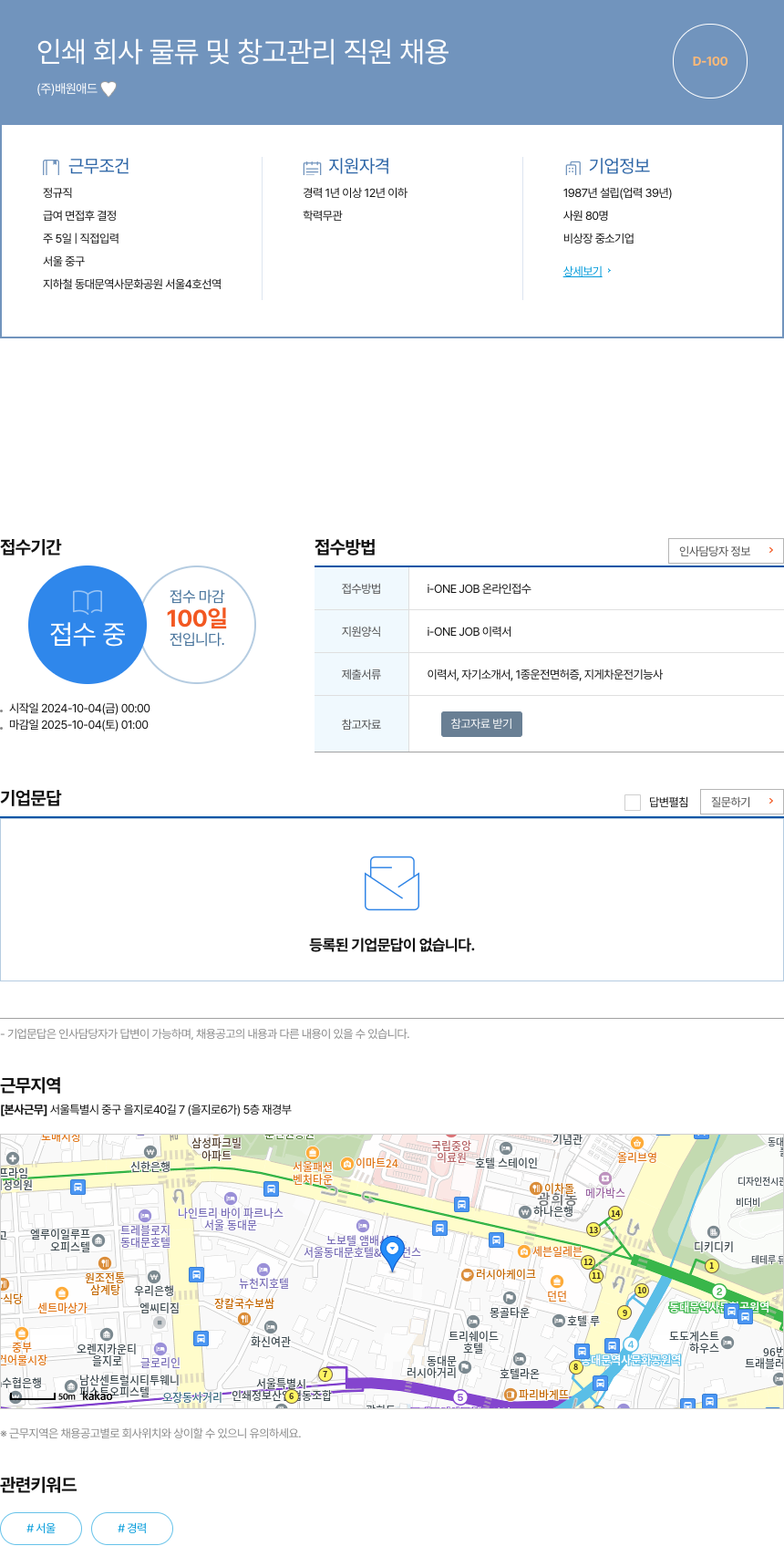Click subway exit 13 marker on map
Viewport: 784px width, 1546px height.
[x=593, y=1230]
